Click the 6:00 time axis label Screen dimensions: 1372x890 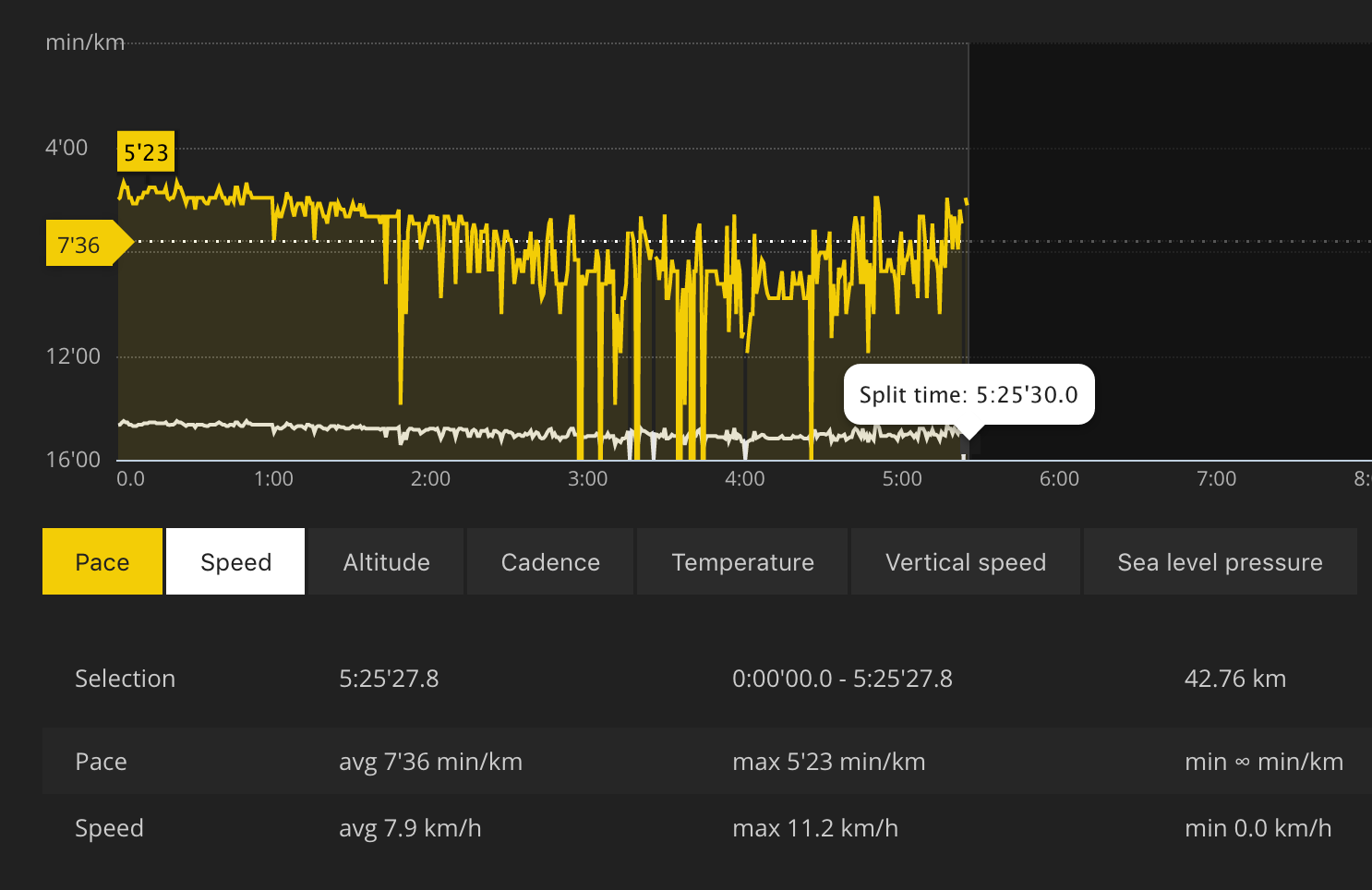[1059, 479]
